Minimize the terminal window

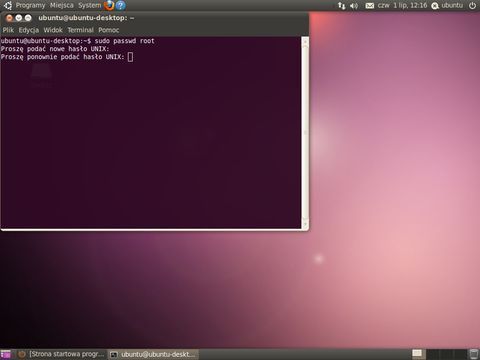tap(19, 18)
